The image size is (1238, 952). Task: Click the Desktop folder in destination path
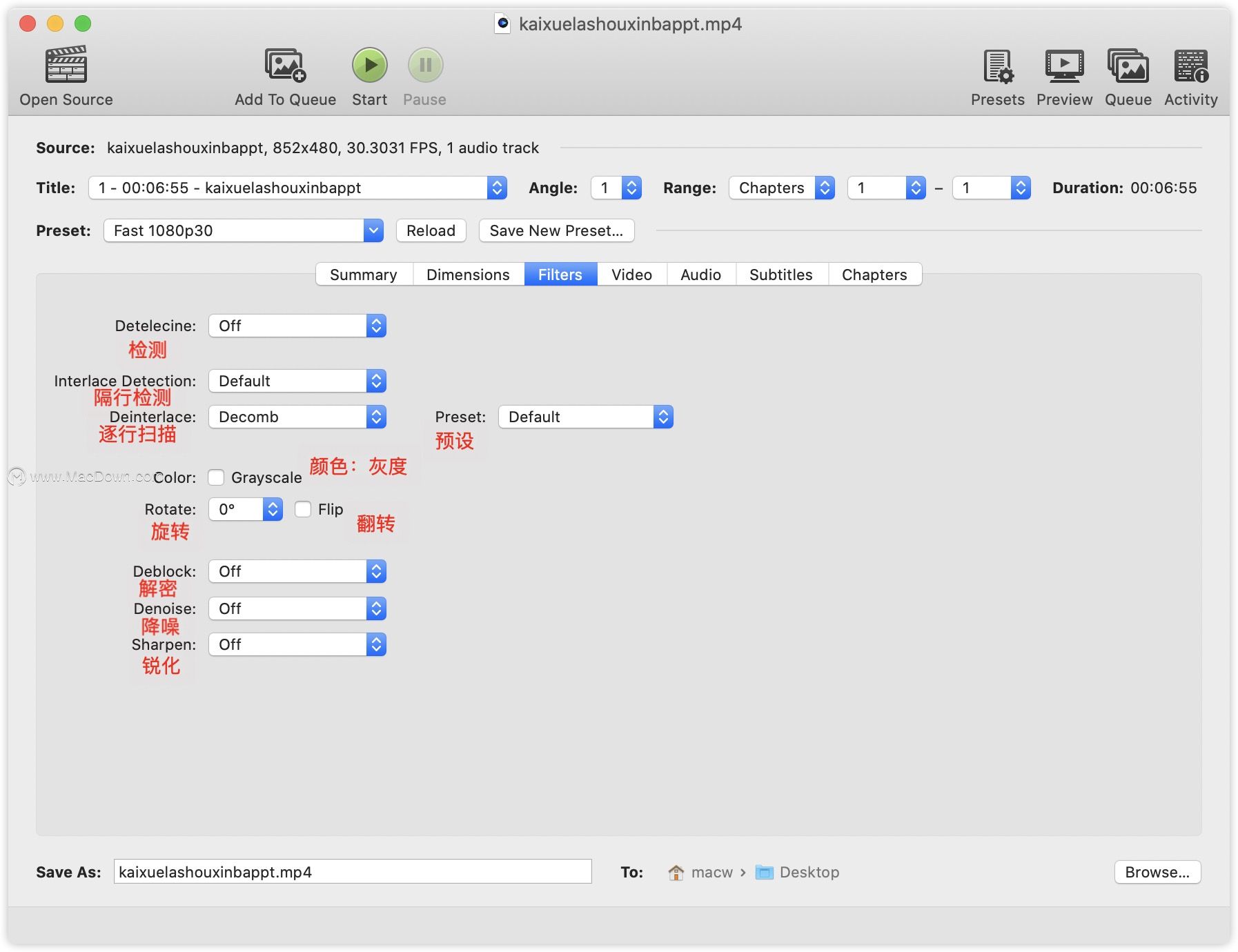797,873
